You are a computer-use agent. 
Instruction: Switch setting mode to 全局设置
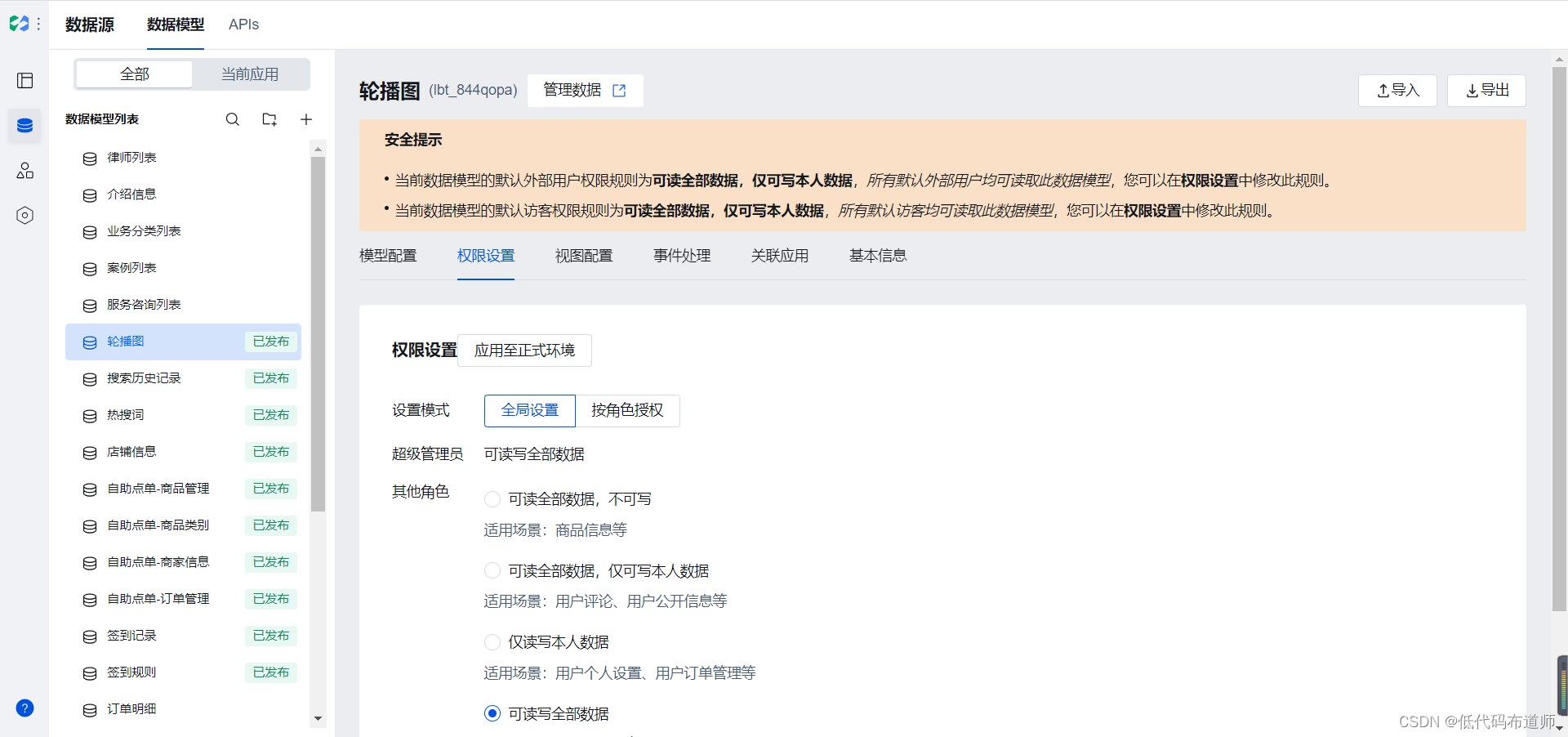point(530,410)
